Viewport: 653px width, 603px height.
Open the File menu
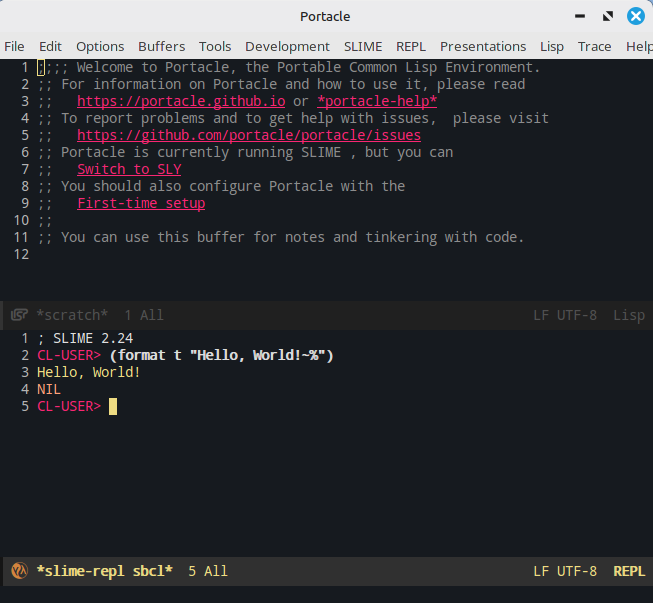pyautogui.click(x=14, y=46)
